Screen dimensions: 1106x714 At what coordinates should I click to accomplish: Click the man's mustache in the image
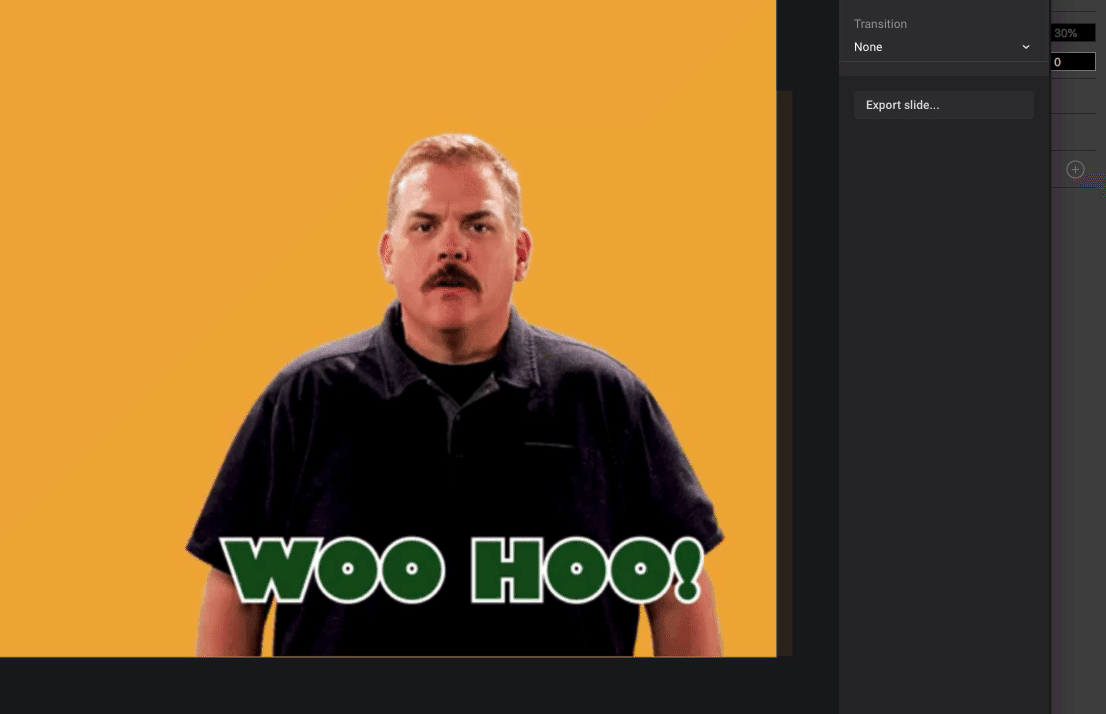coord(450,277)
